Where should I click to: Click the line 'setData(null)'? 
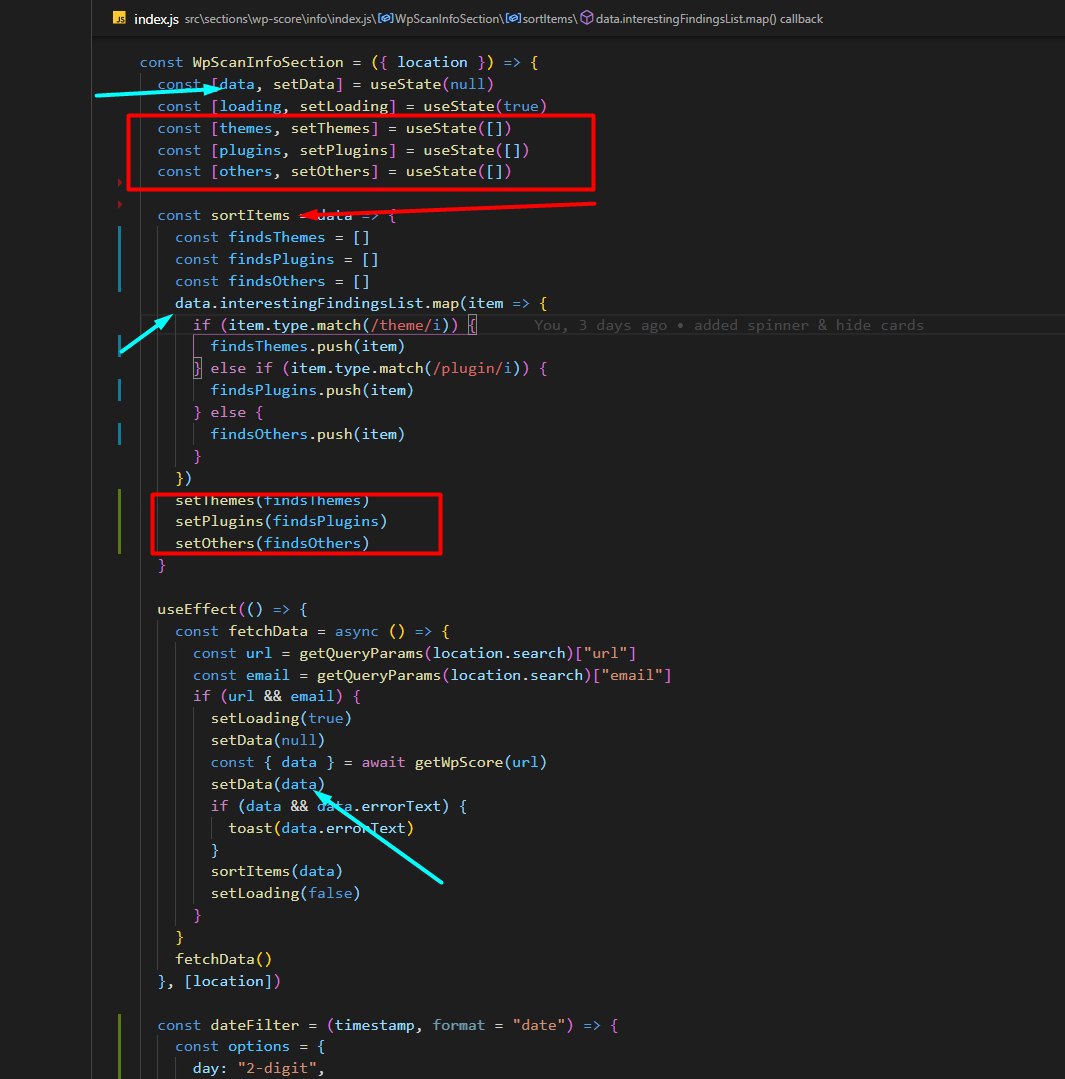(268, 740)
